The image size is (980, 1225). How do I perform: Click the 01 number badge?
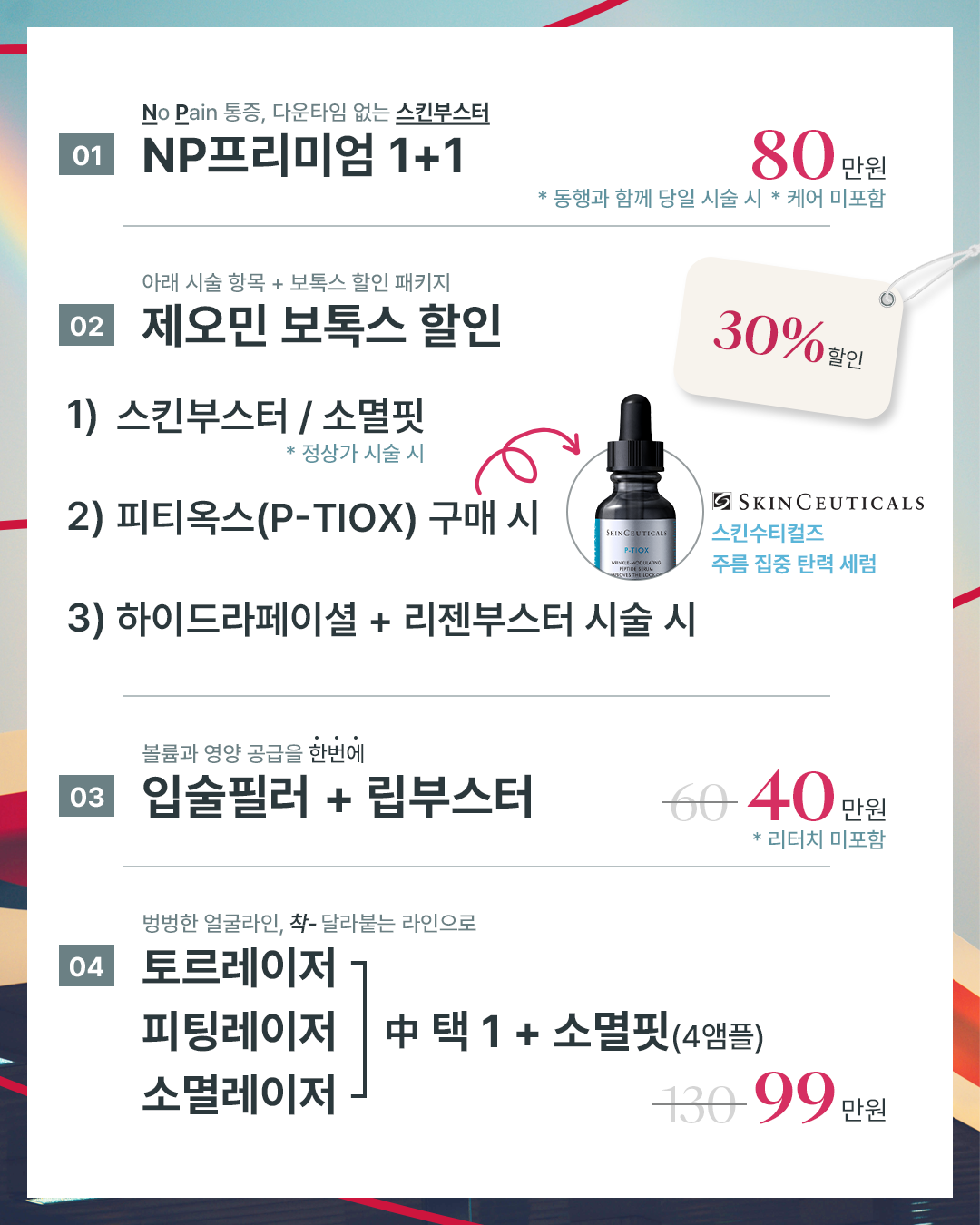(x=86, y=155)
